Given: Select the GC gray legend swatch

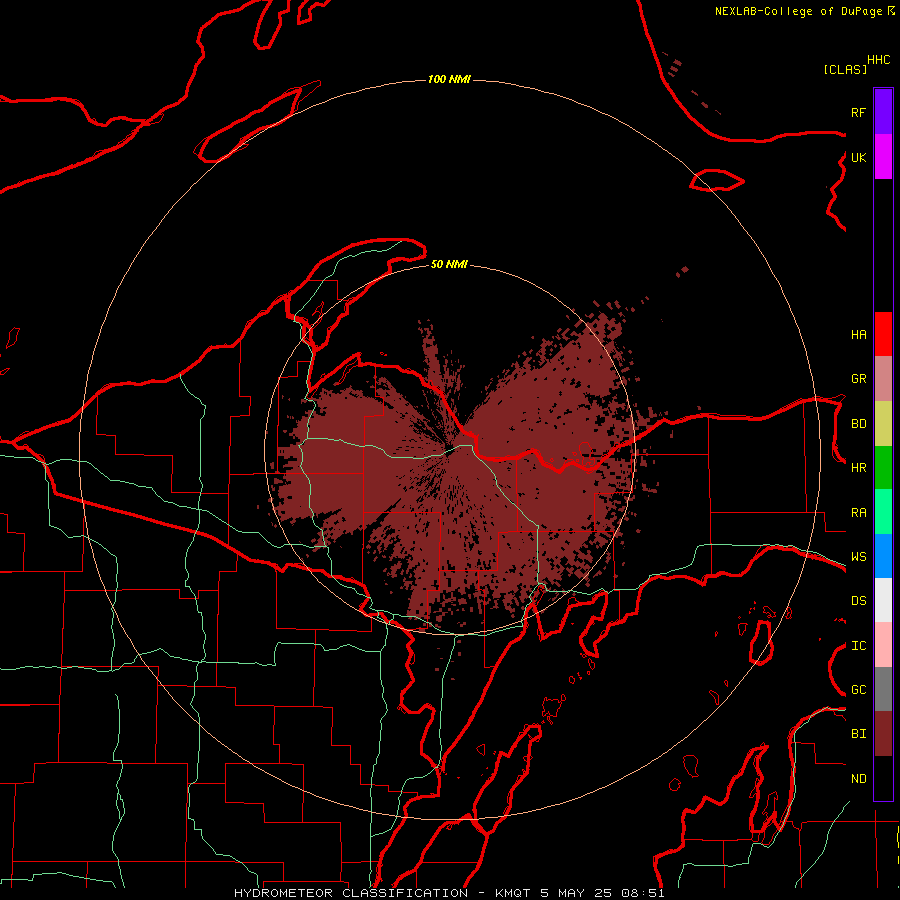Looking at the screenshot, I should [x=883, y=689].
